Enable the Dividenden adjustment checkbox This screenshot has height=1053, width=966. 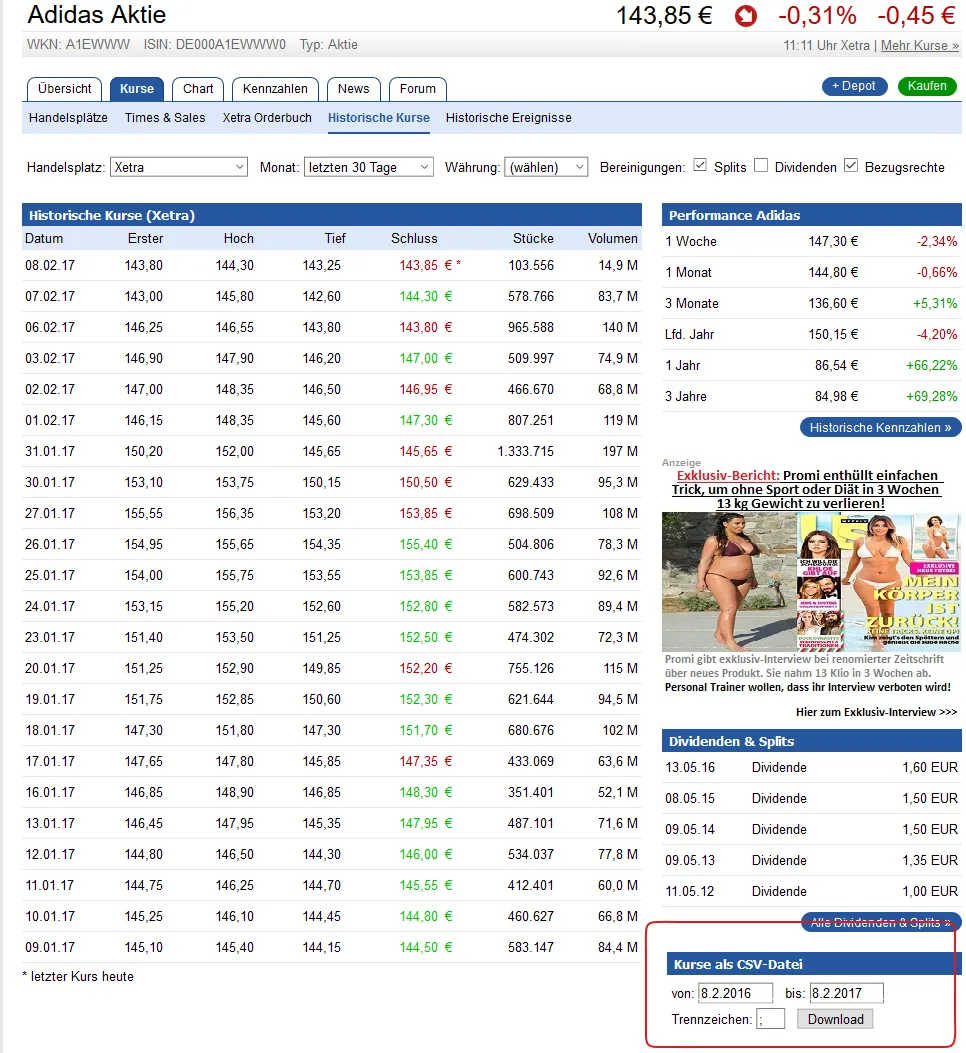tap(760, 165)
